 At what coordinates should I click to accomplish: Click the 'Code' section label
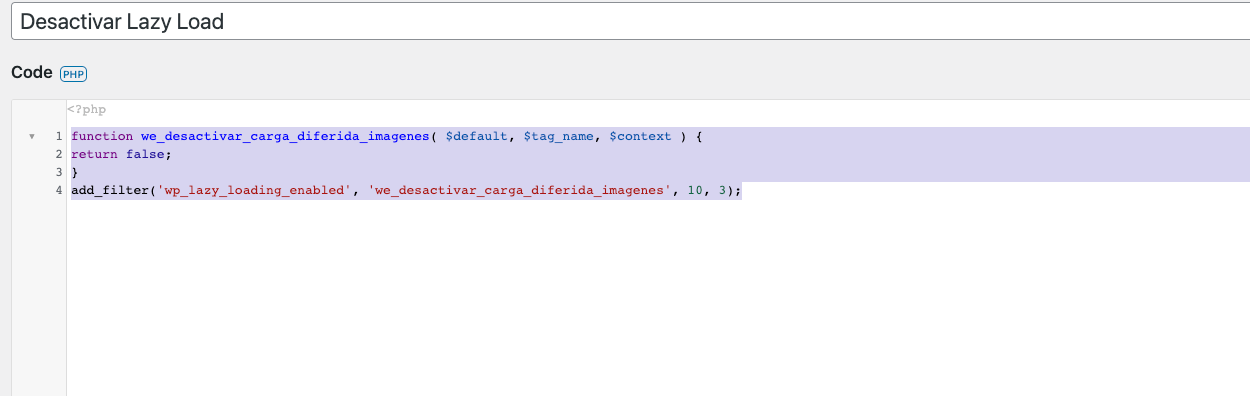tap(31, 73)
